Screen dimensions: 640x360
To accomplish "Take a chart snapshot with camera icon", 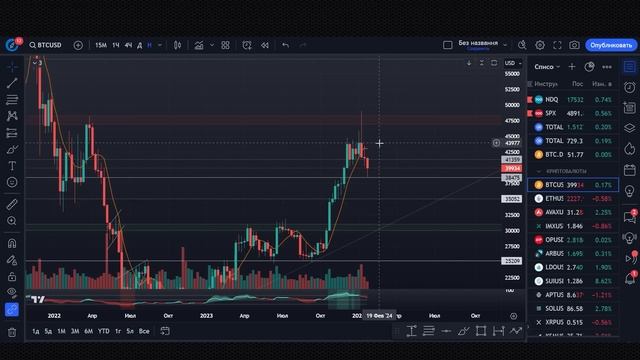I will (x=574, y=45).
